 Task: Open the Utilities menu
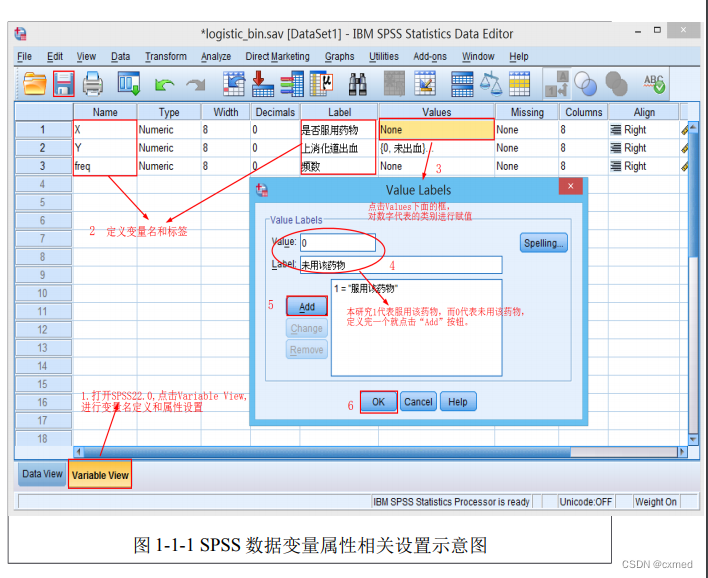(384, 56)
